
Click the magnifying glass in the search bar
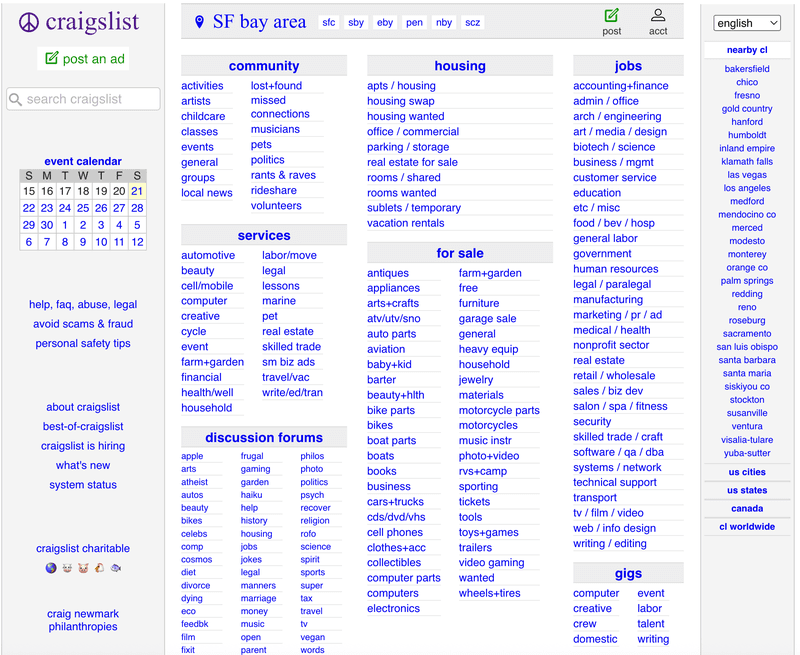[18, 99]
